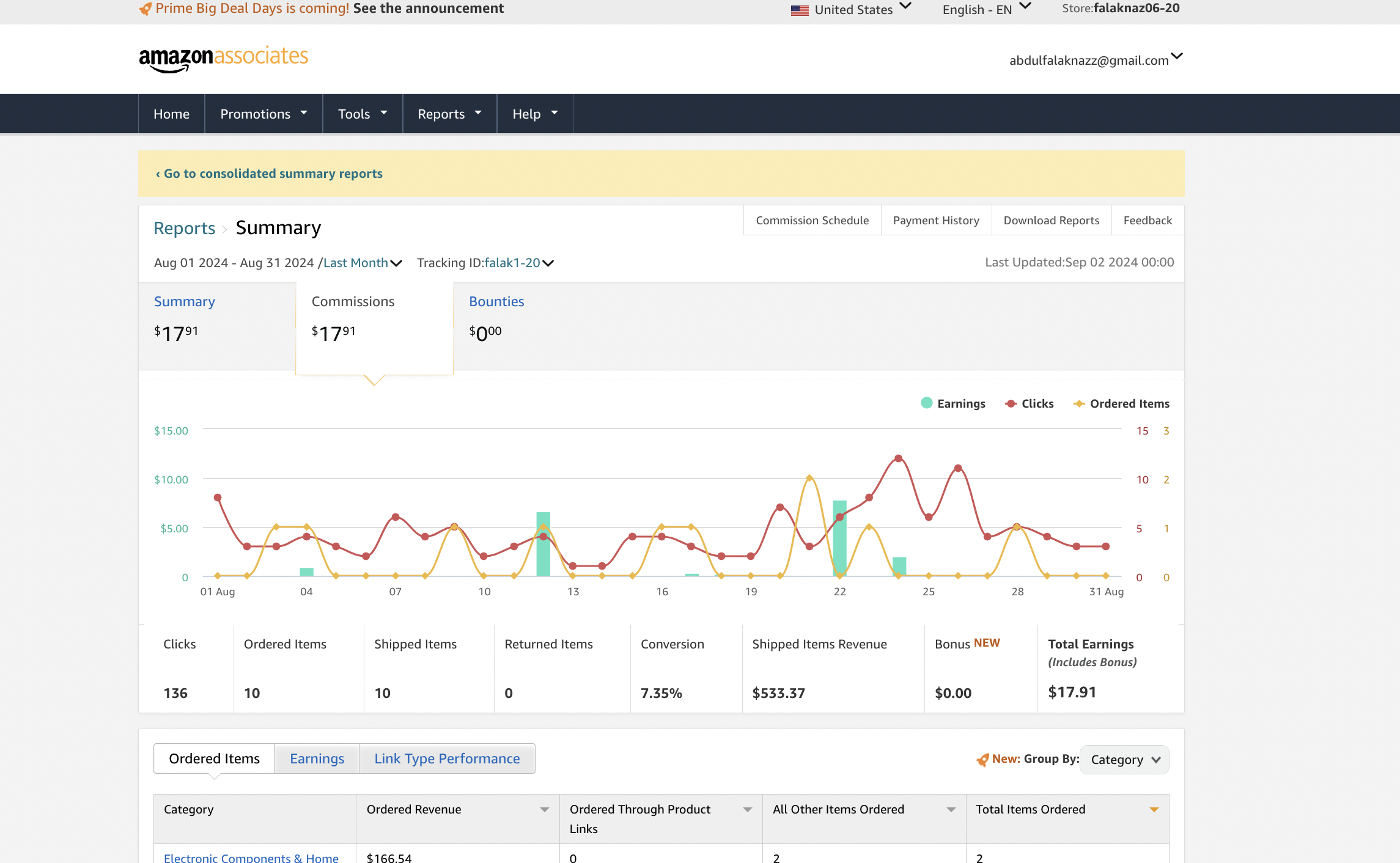Click the Bonus value $0.00

coord(953,693)
